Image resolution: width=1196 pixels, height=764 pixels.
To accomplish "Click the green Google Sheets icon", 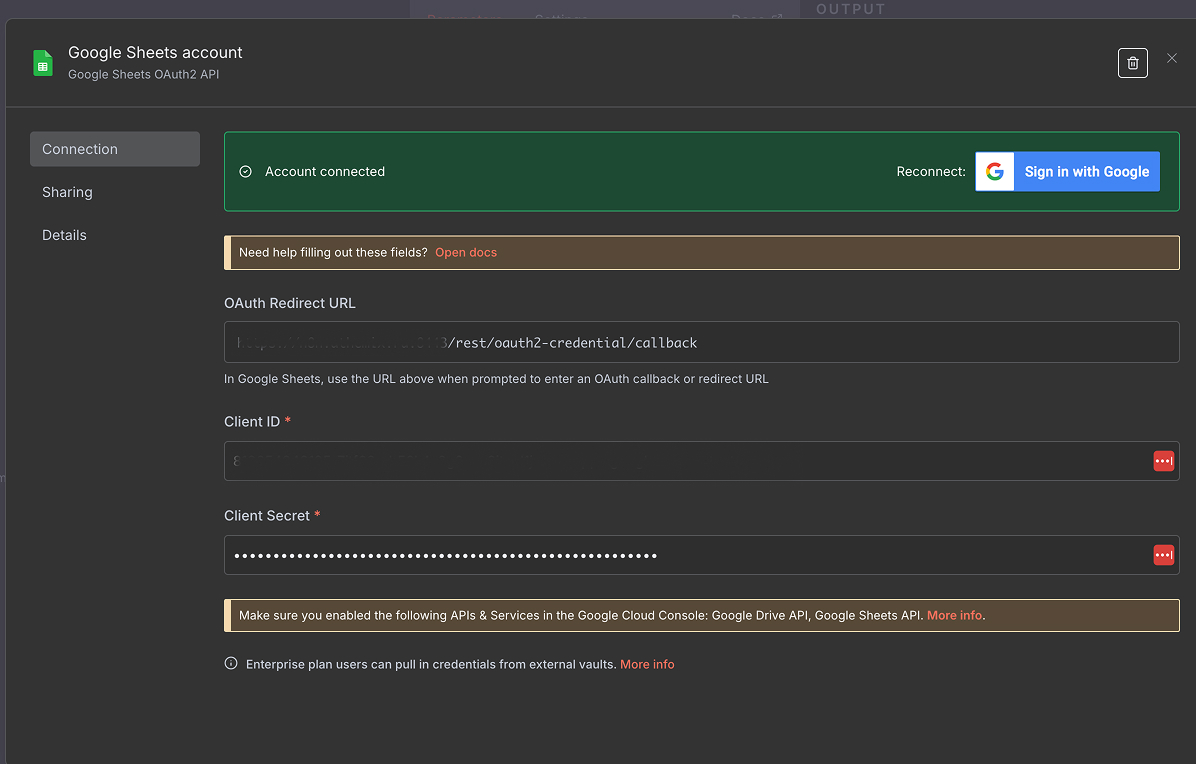I will (x=43, y=63).
